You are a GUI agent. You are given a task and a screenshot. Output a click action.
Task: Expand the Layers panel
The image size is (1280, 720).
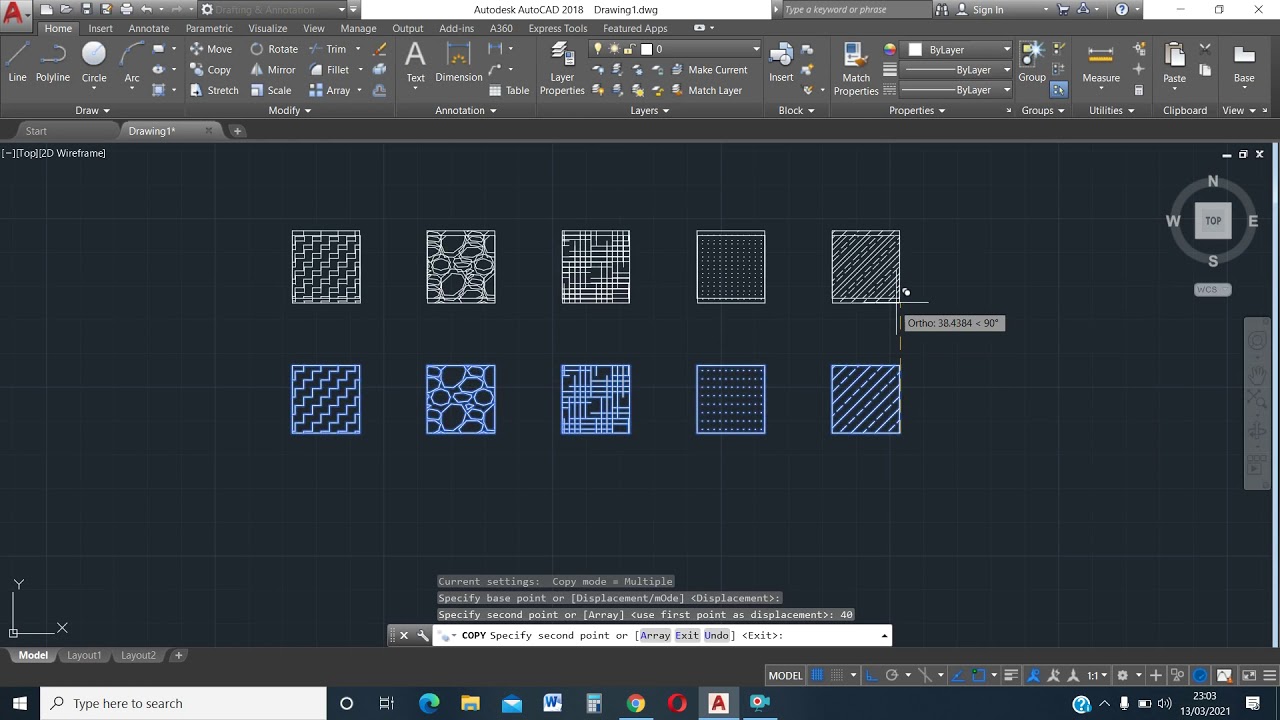click(x=650, y=110)
